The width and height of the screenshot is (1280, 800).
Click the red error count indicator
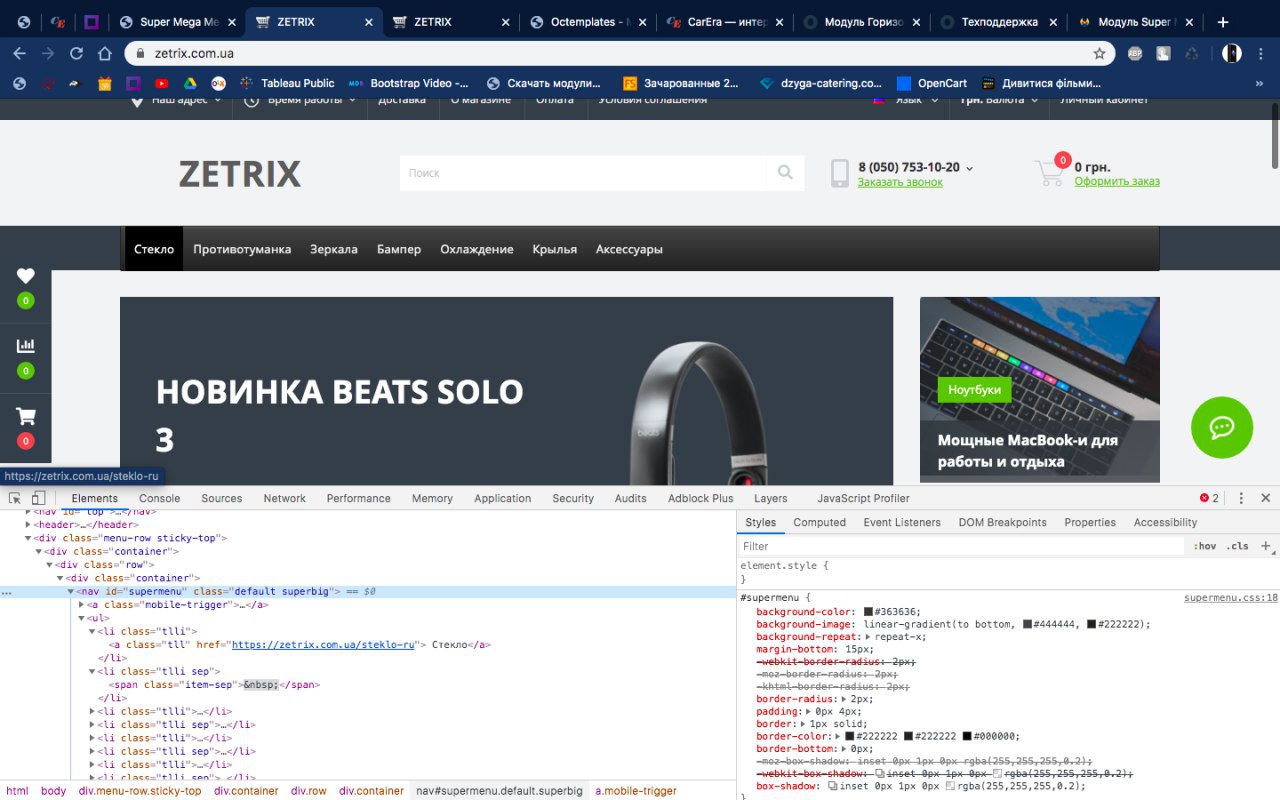pyautogui.click(x=1209, y=498)
